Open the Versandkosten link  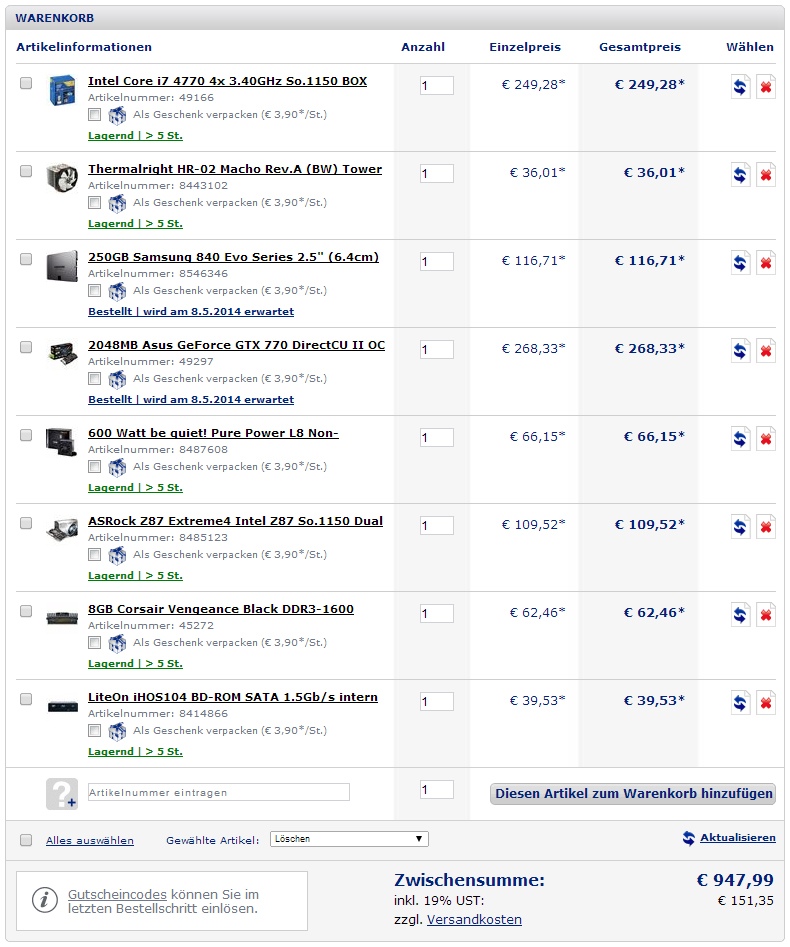pyautogui.click(x=474, y=919)
